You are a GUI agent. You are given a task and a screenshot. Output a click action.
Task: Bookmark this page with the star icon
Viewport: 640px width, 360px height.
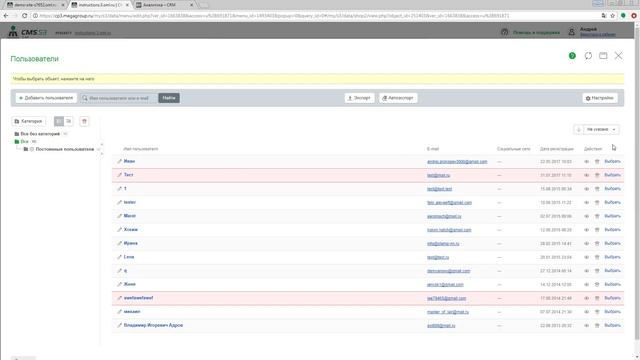click(613, 16)
